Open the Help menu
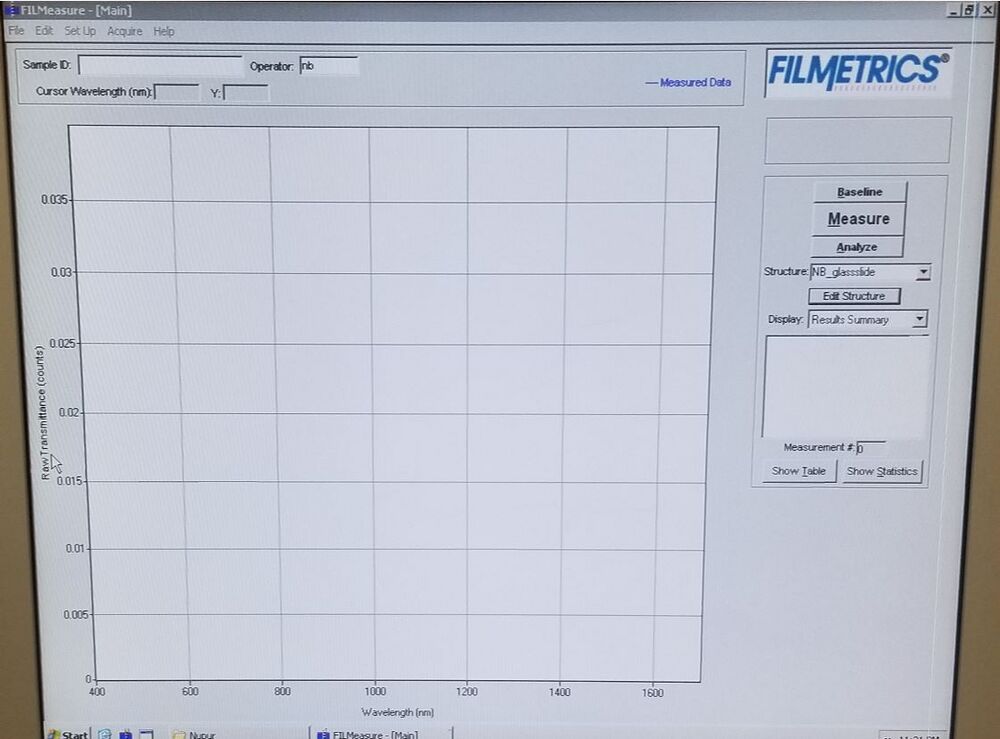 tap(164, 31)
